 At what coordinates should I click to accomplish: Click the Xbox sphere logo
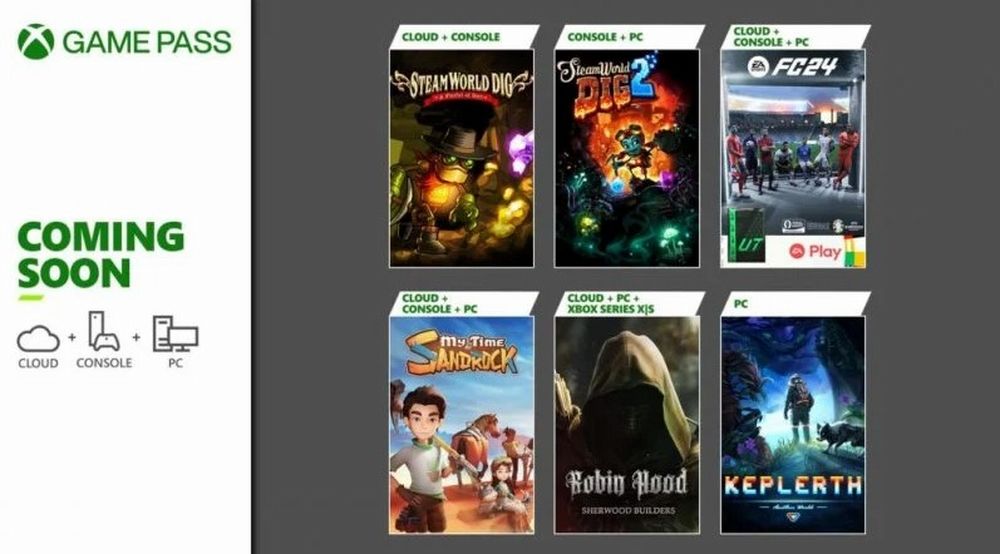pos(36,42)
